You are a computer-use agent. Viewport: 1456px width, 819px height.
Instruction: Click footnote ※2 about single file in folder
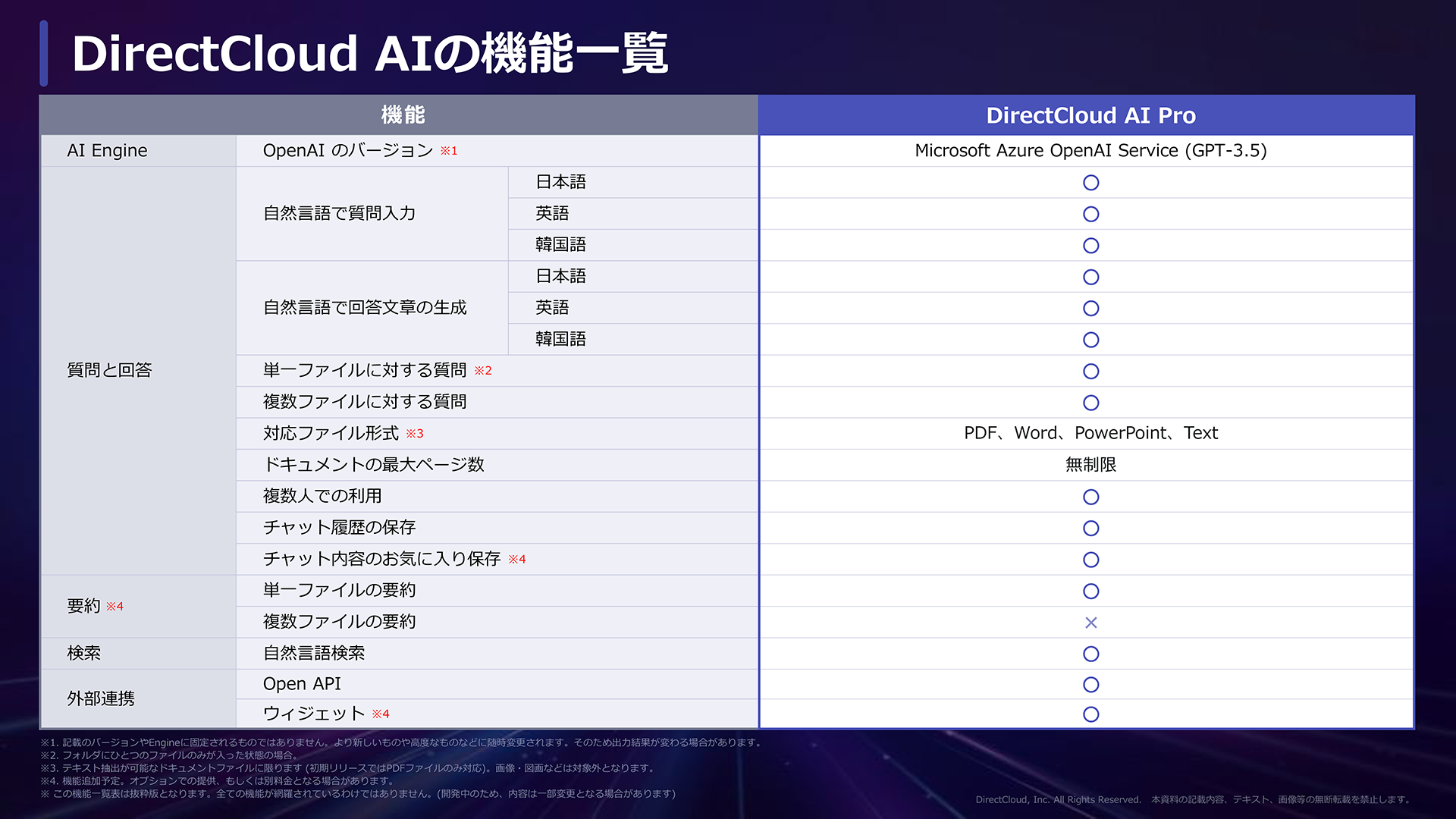click(x=170, y=755)
